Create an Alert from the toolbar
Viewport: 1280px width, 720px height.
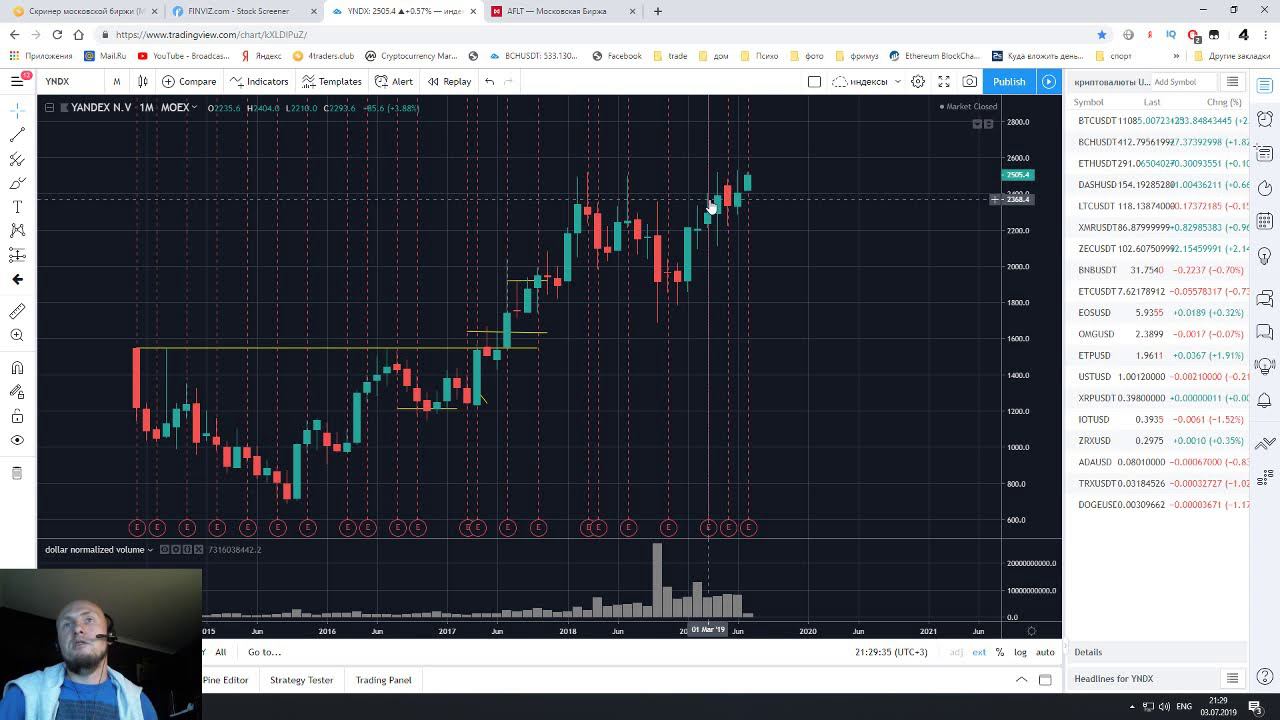point(394,81)
